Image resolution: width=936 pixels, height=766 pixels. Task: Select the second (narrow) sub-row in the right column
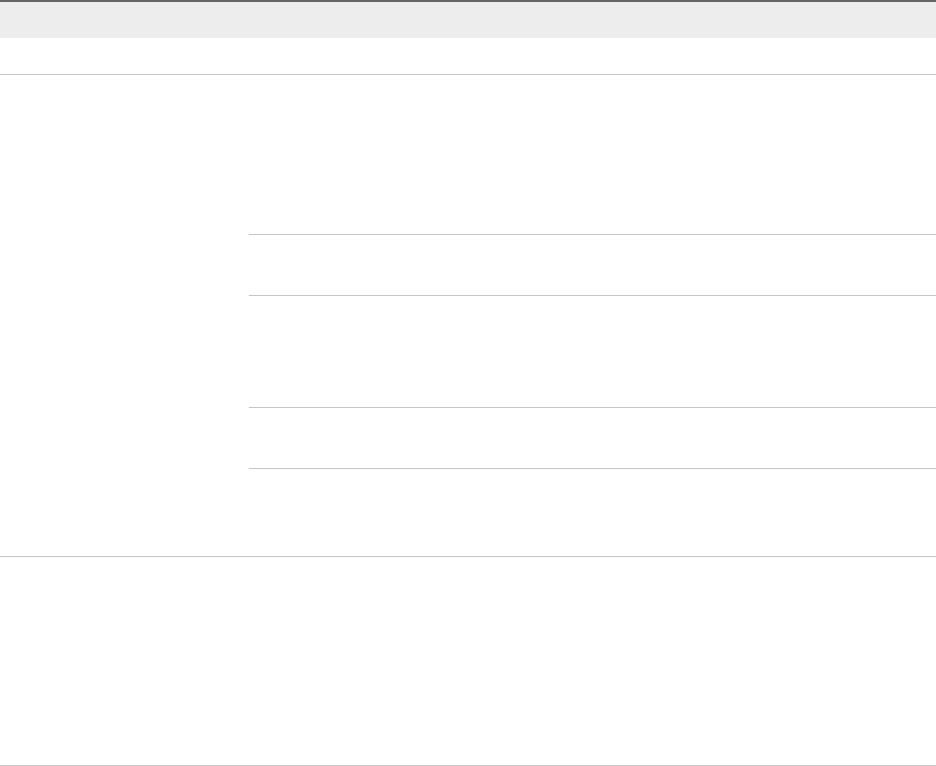591,265
